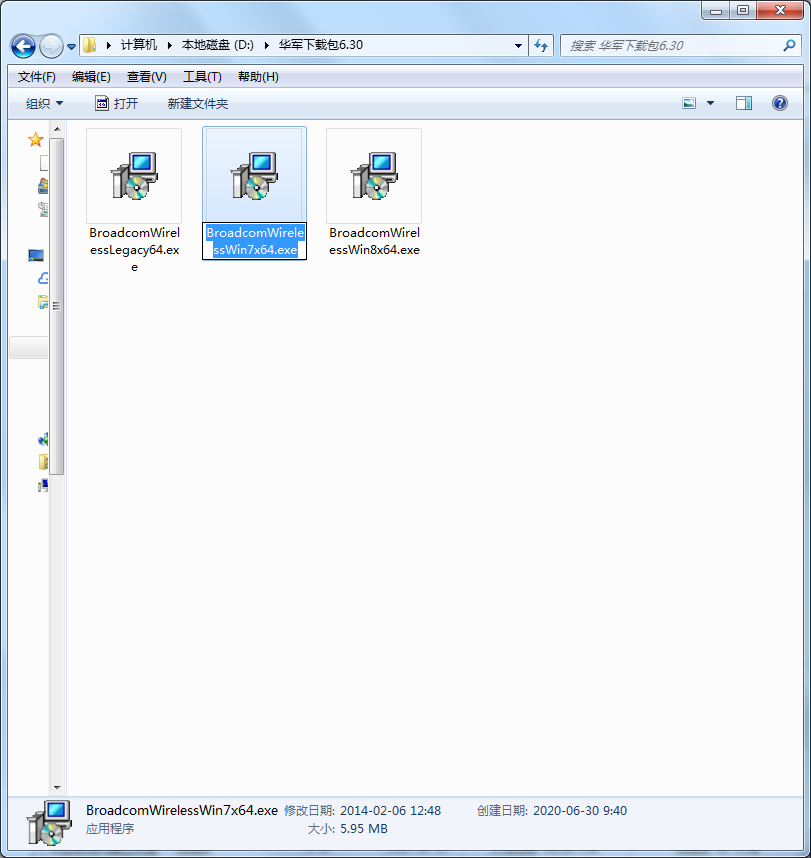Click the Favorites star in sidebar

[36, 140]
